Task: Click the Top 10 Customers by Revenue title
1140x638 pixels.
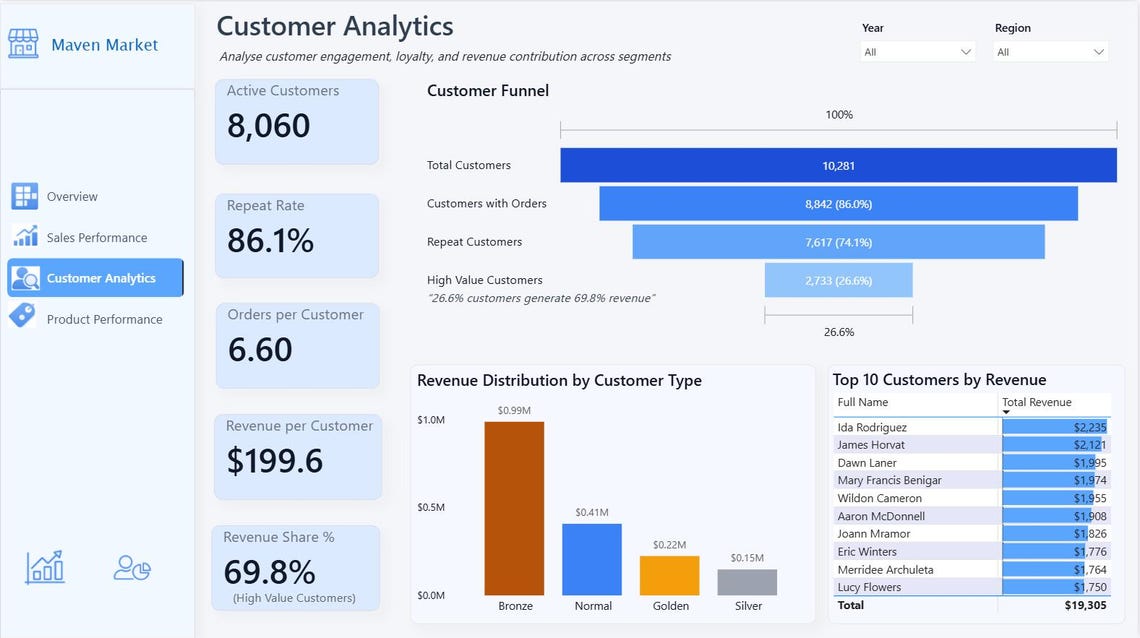Action: coord(939,380)
